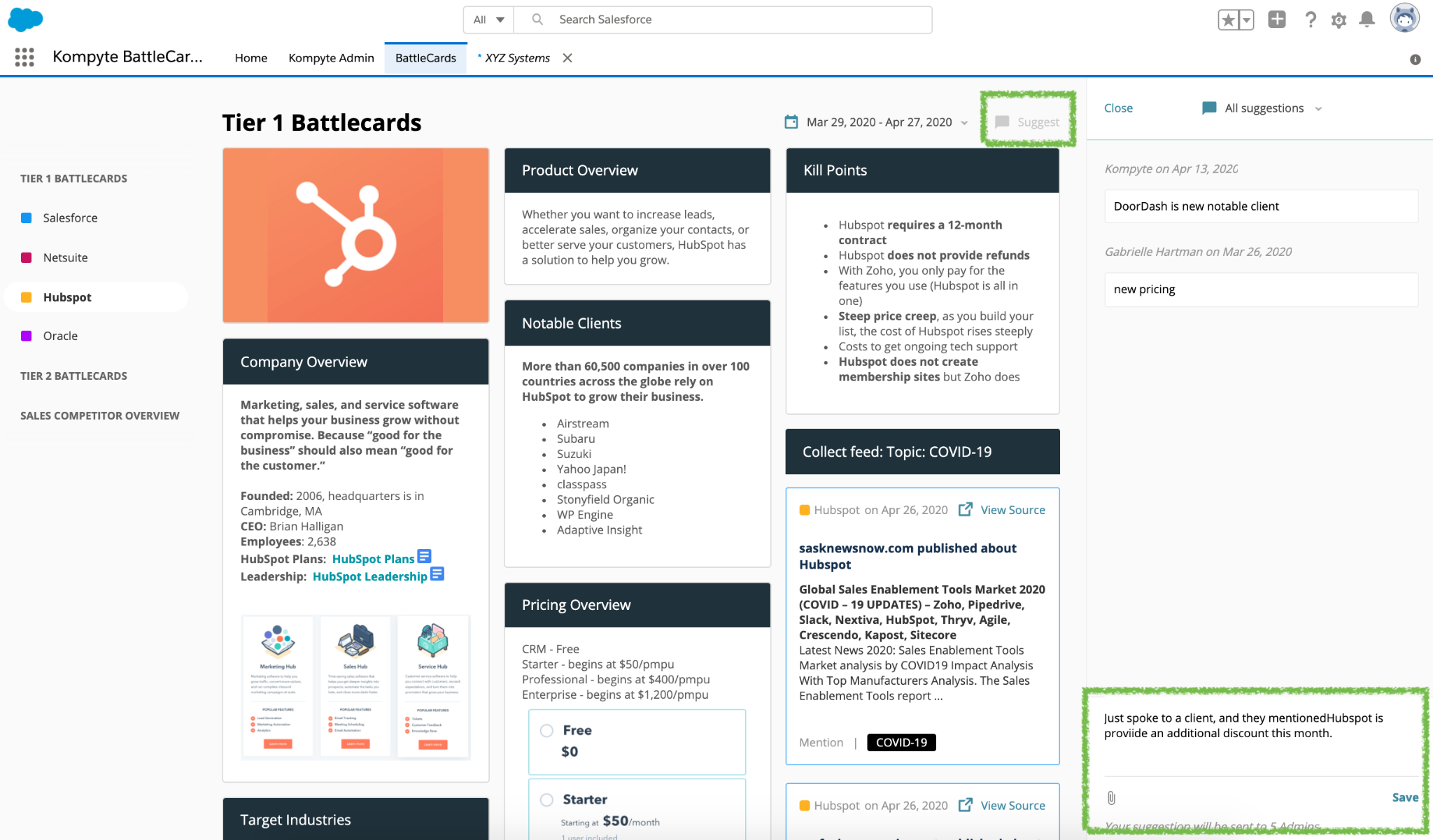Viewport: 1433px width, 840px height.
Task: Click external link icon on first Hubspot feed
Action: (965, 509)
